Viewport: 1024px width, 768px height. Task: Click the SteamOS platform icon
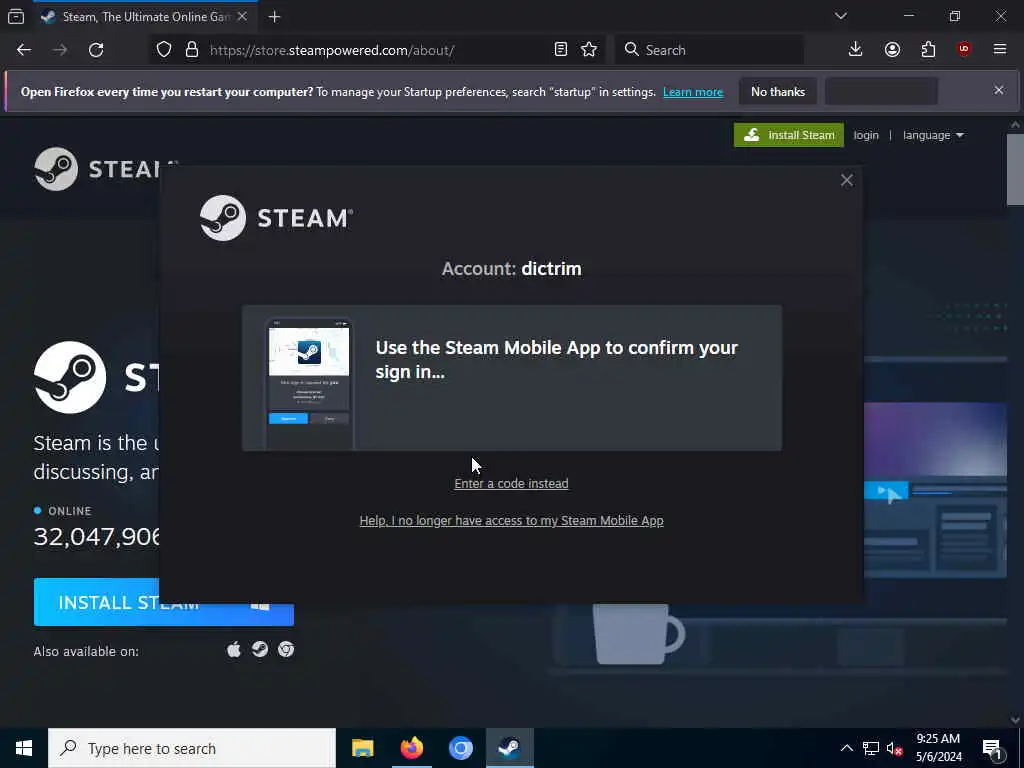pyautogui.click(x=260, y=650)
